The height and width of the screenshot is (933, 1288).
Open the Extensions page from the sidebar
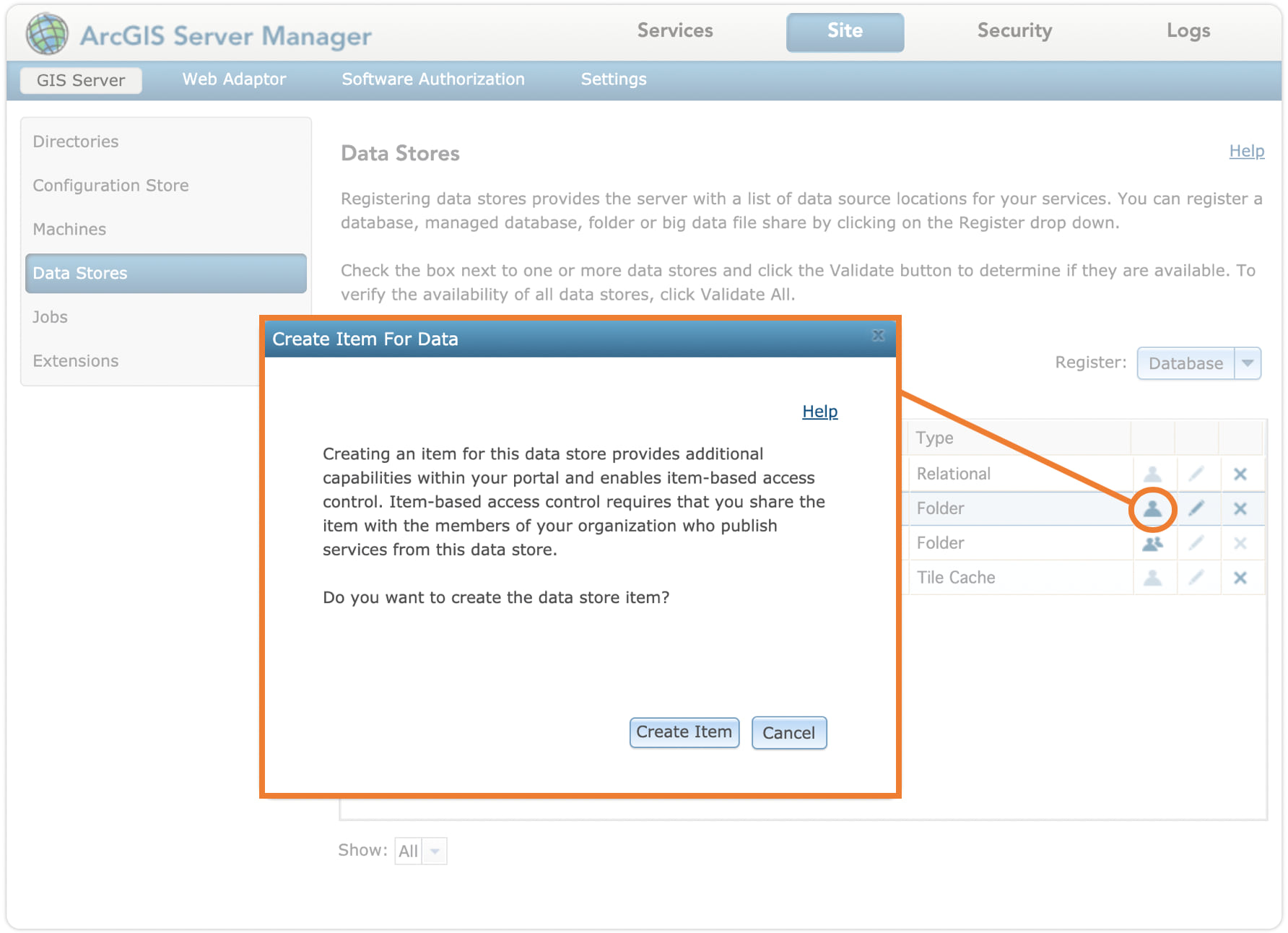(75, 360)
